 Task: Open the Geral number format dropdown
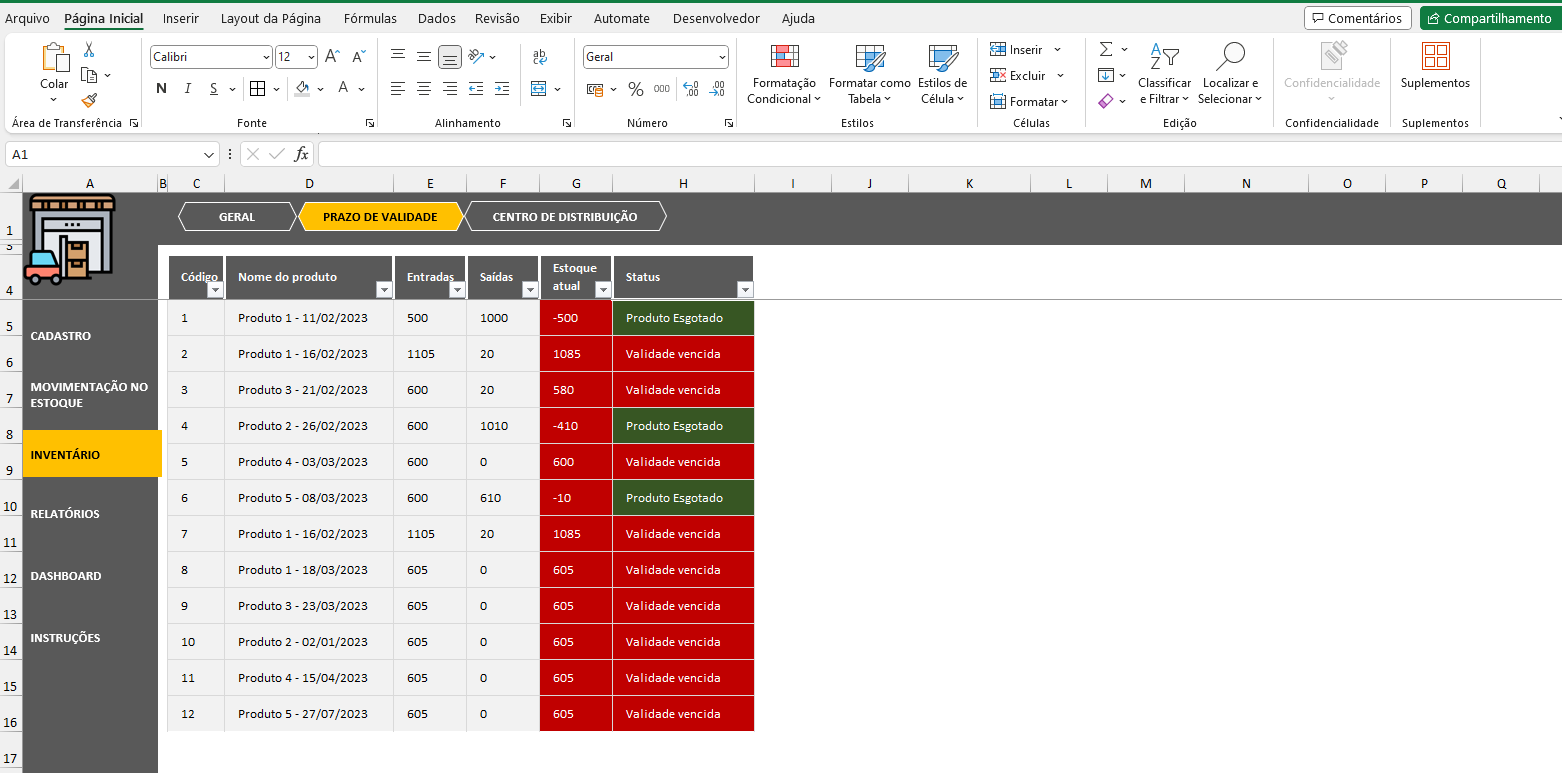click(x=722, y=57)
